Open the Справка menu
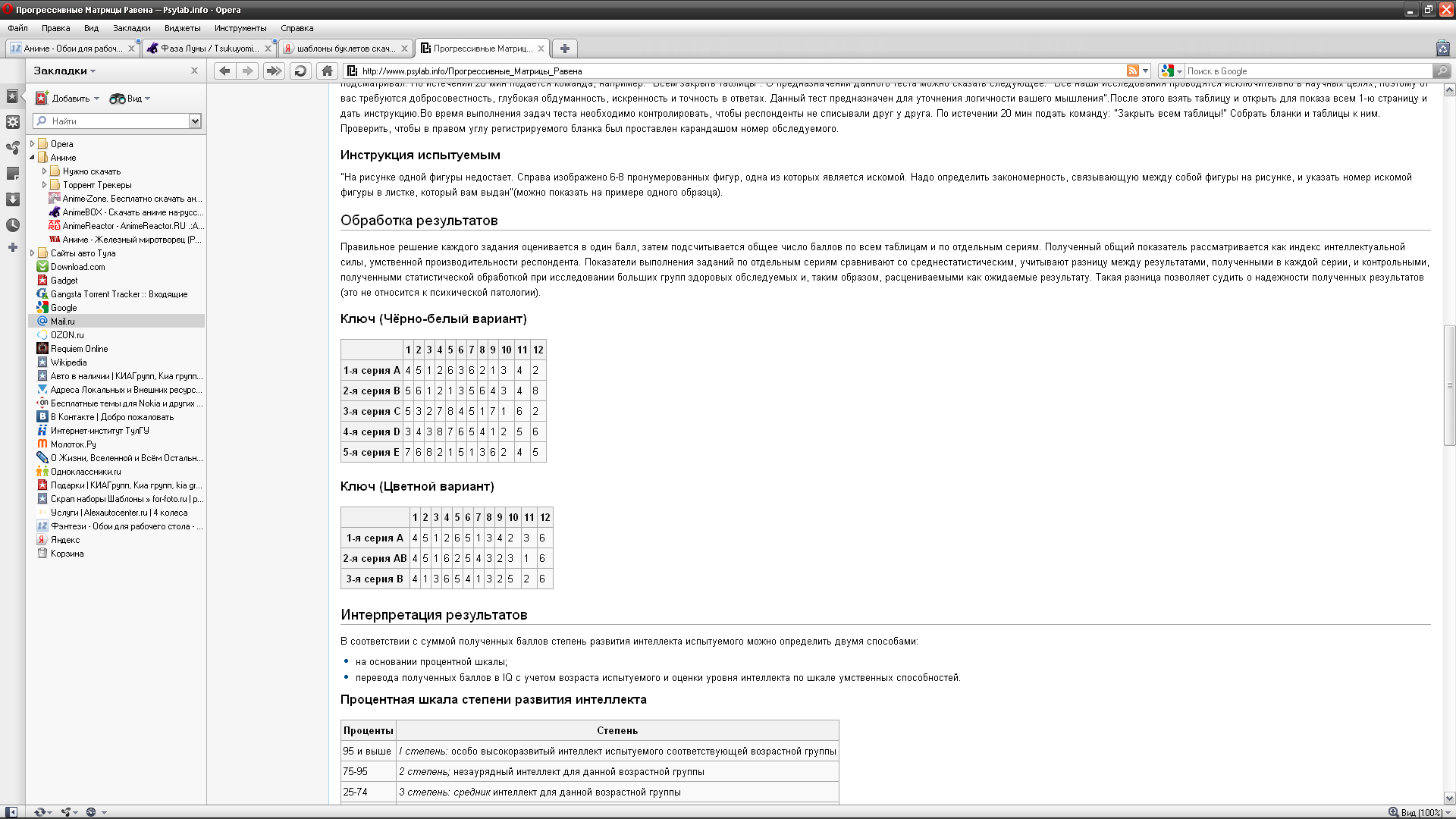 coord(297,28)
